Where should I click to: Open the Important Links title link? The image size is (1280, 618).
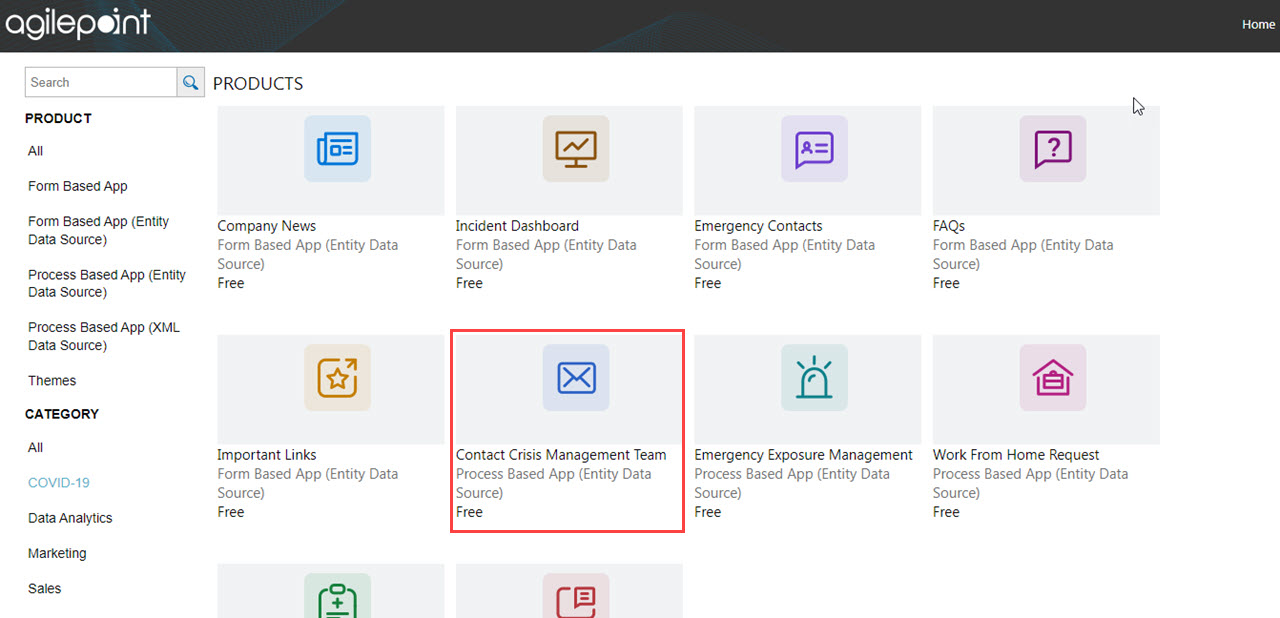click(x=267, y=455)
